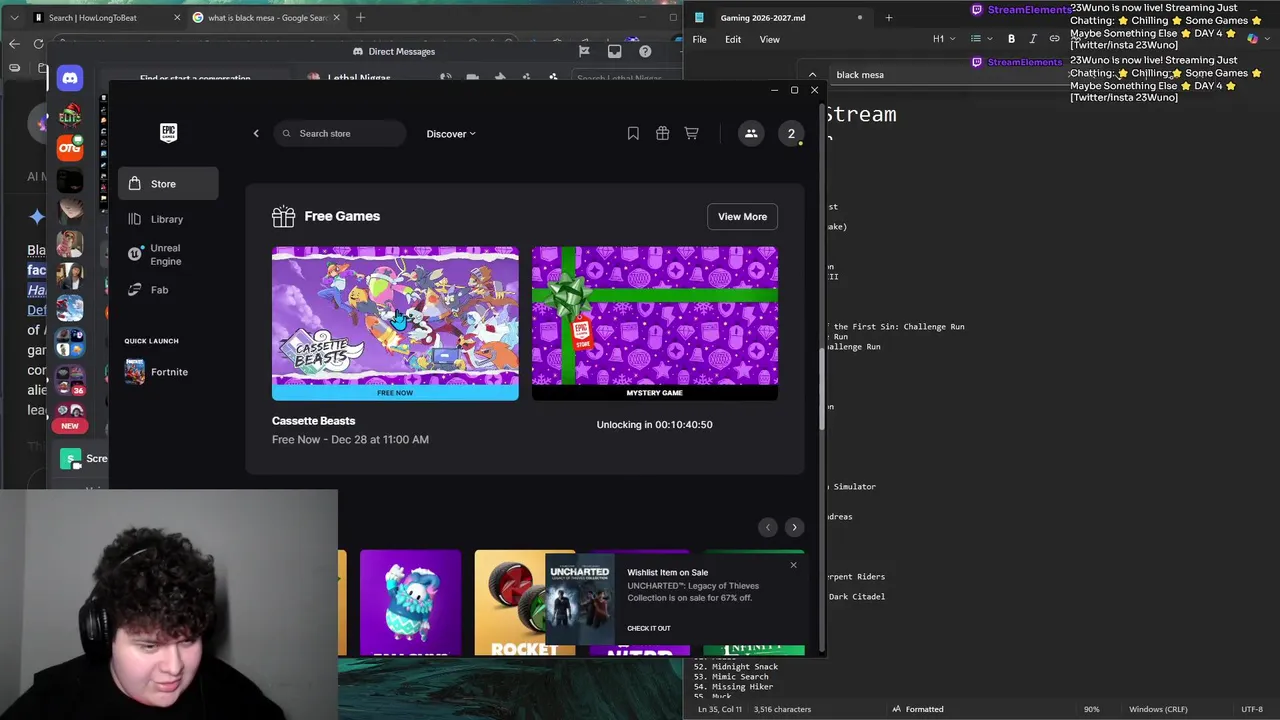The width and height of the screenshot is (1280, 720).
Task: Open the gift redeem icon in Epic
Action: [662, 133]
